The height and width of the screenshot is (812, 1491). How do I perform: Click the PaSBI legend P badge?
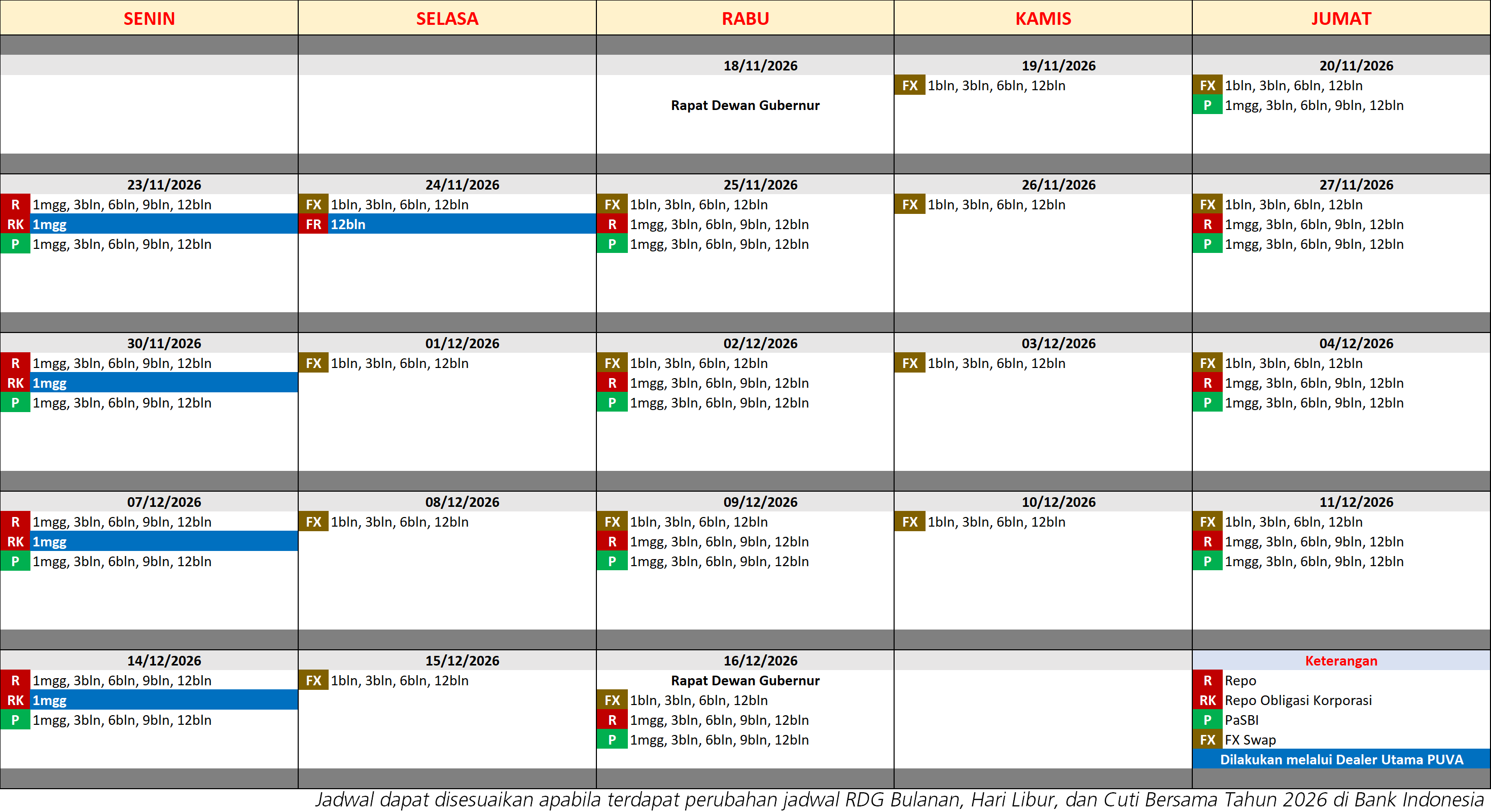(x=1208, y=720)
